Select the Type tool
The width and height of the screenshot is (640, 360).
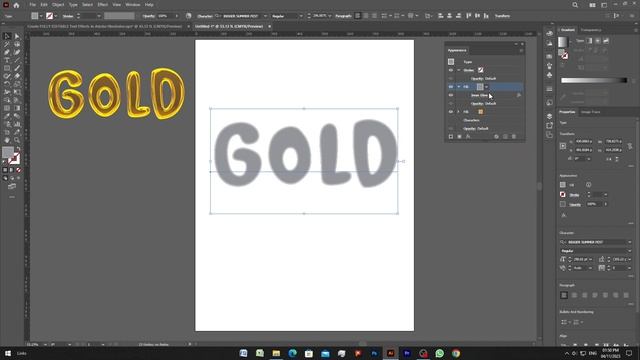click(x=7, y=60)
